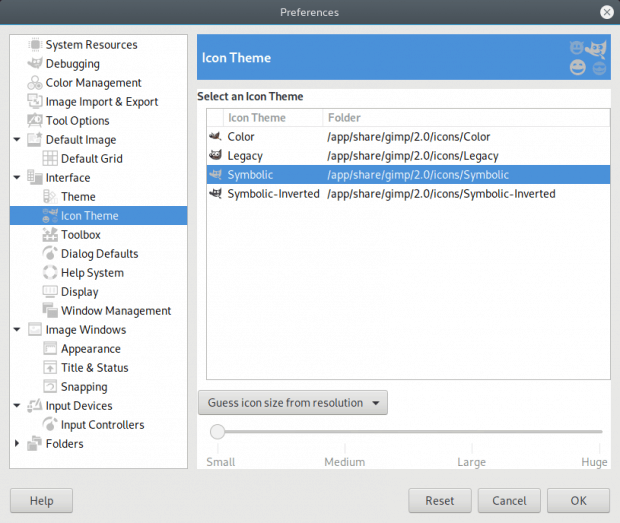Viewport: 620px width, 523px height.
Task: Select Theme under Interface
Action: coord(78,196)
